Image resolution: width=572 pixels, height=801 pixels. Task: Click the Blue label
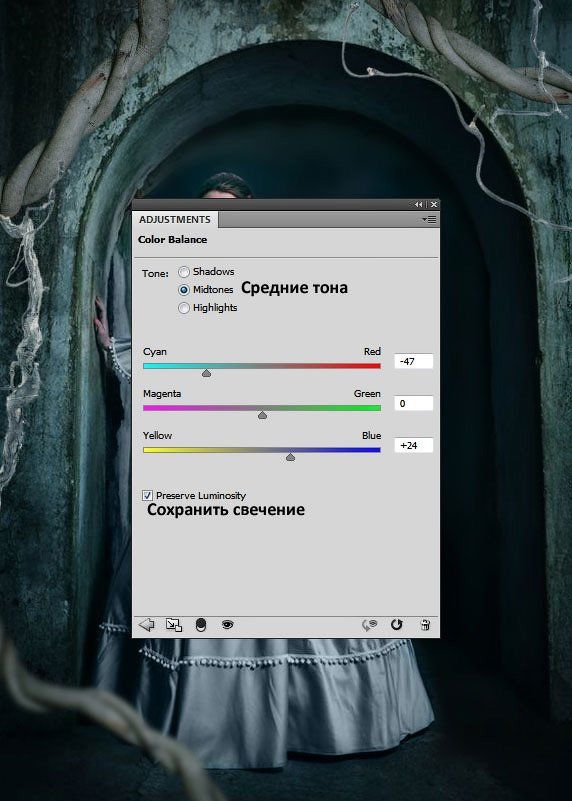tap(371, 435)
